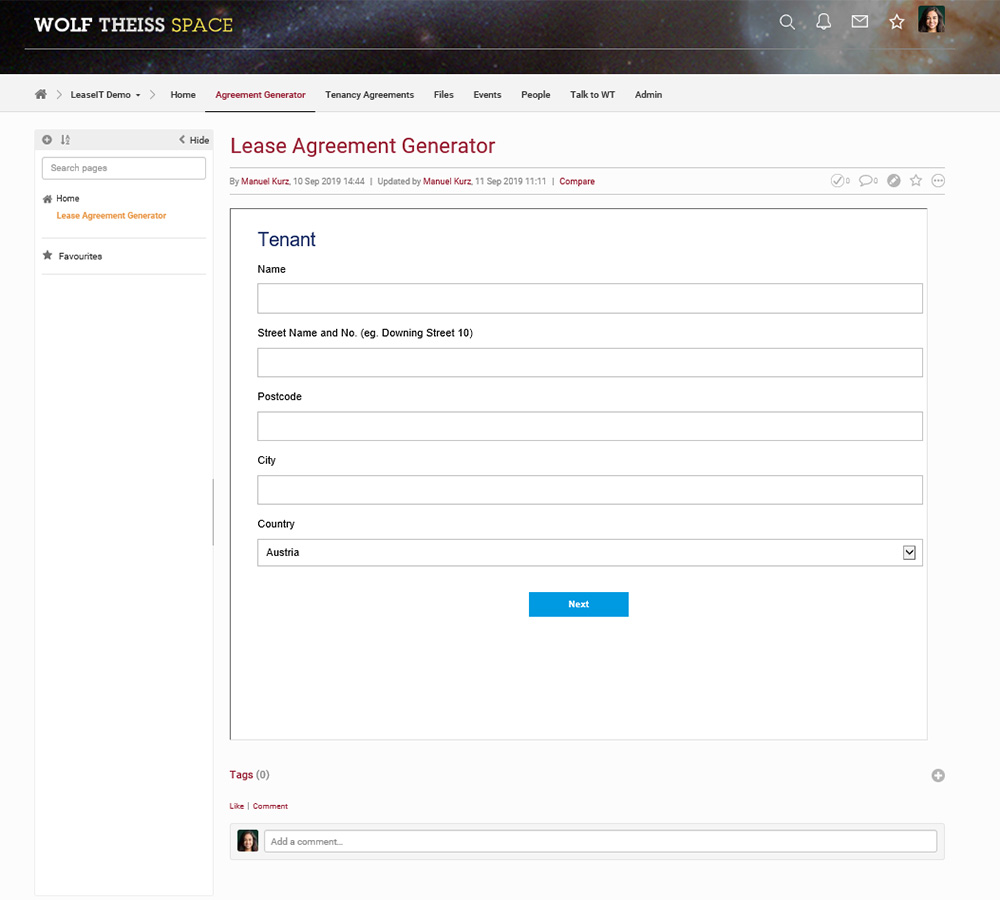The image size is (1000, 900).
Task: Click the Postcode field
Action: pos(590,426)
